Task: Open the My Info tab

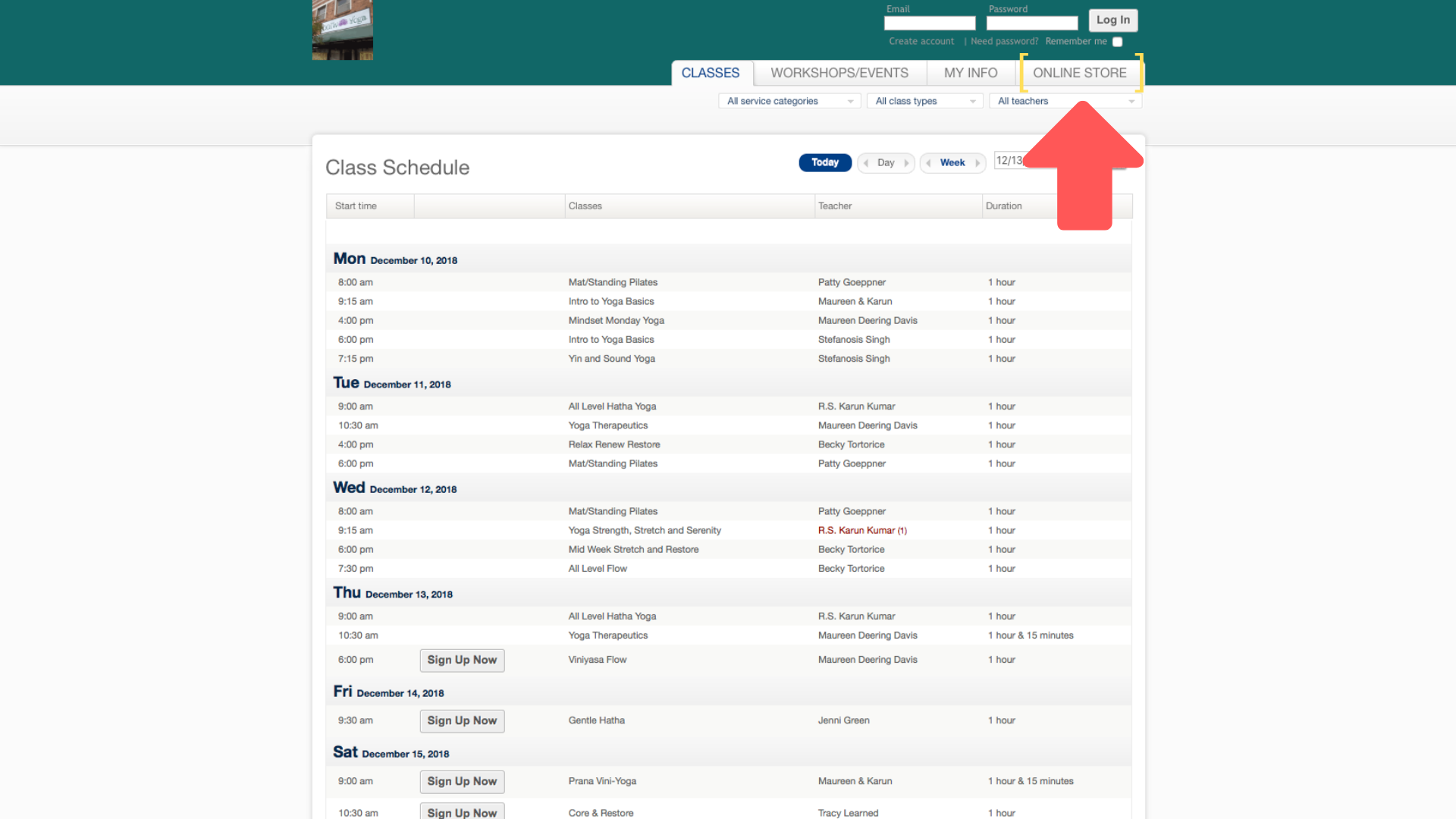Action: (x=970, y=73)
